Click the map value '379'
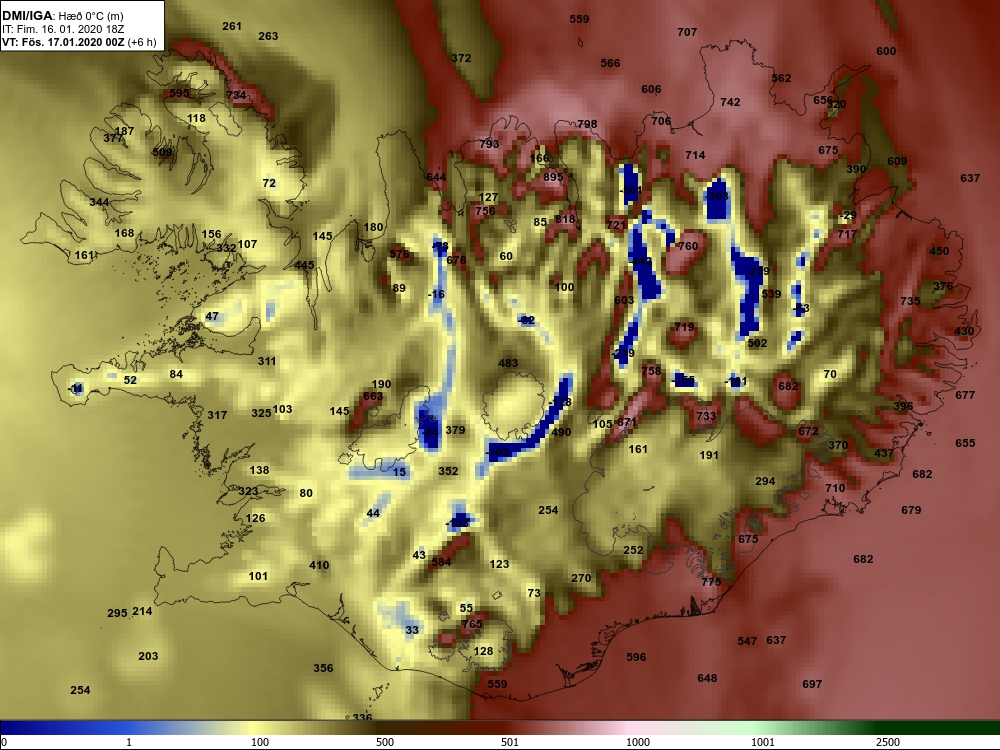This screenshot has width=1000, height=750. click(455, 430)
